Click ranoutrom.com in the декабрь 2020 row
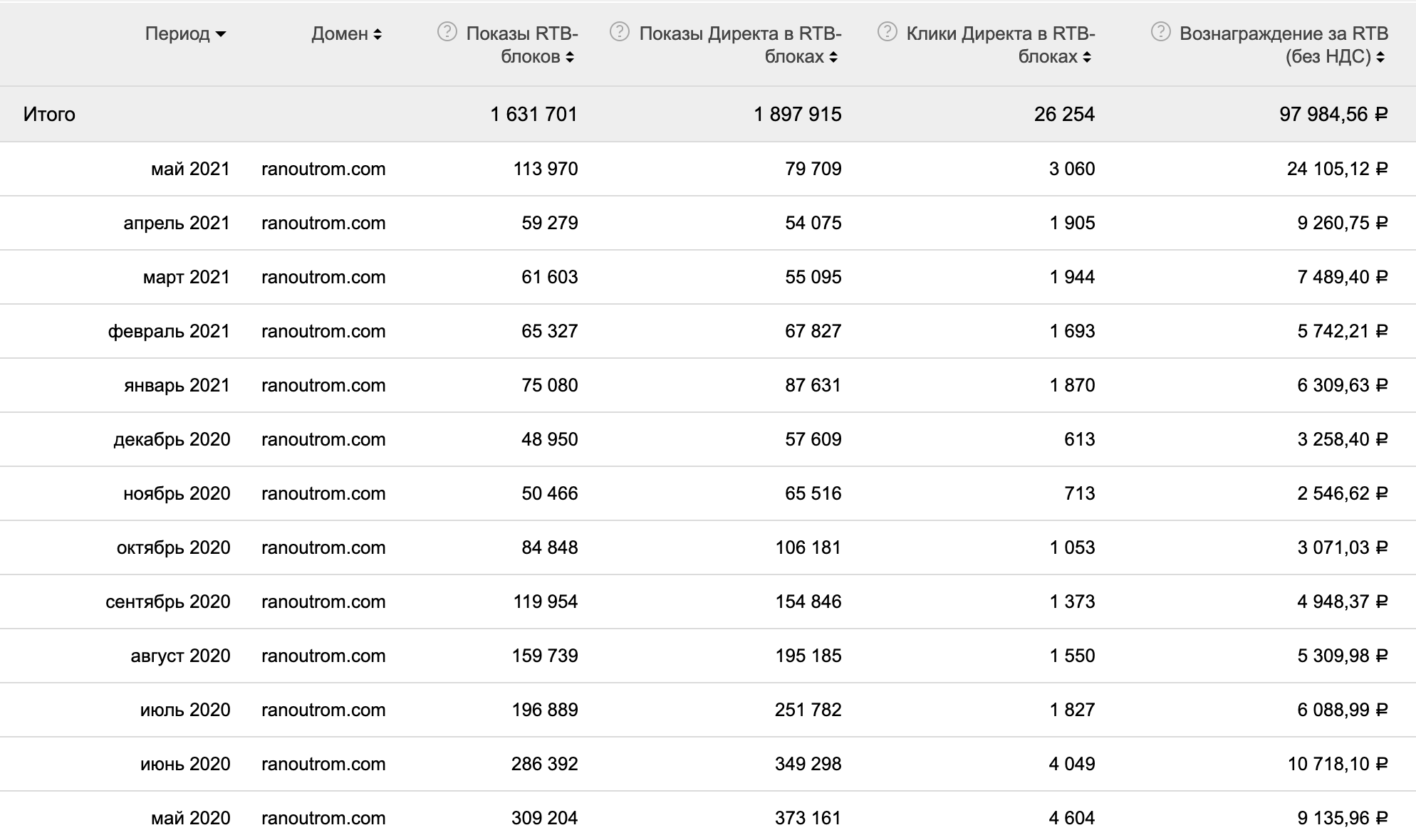 point(323,439)
